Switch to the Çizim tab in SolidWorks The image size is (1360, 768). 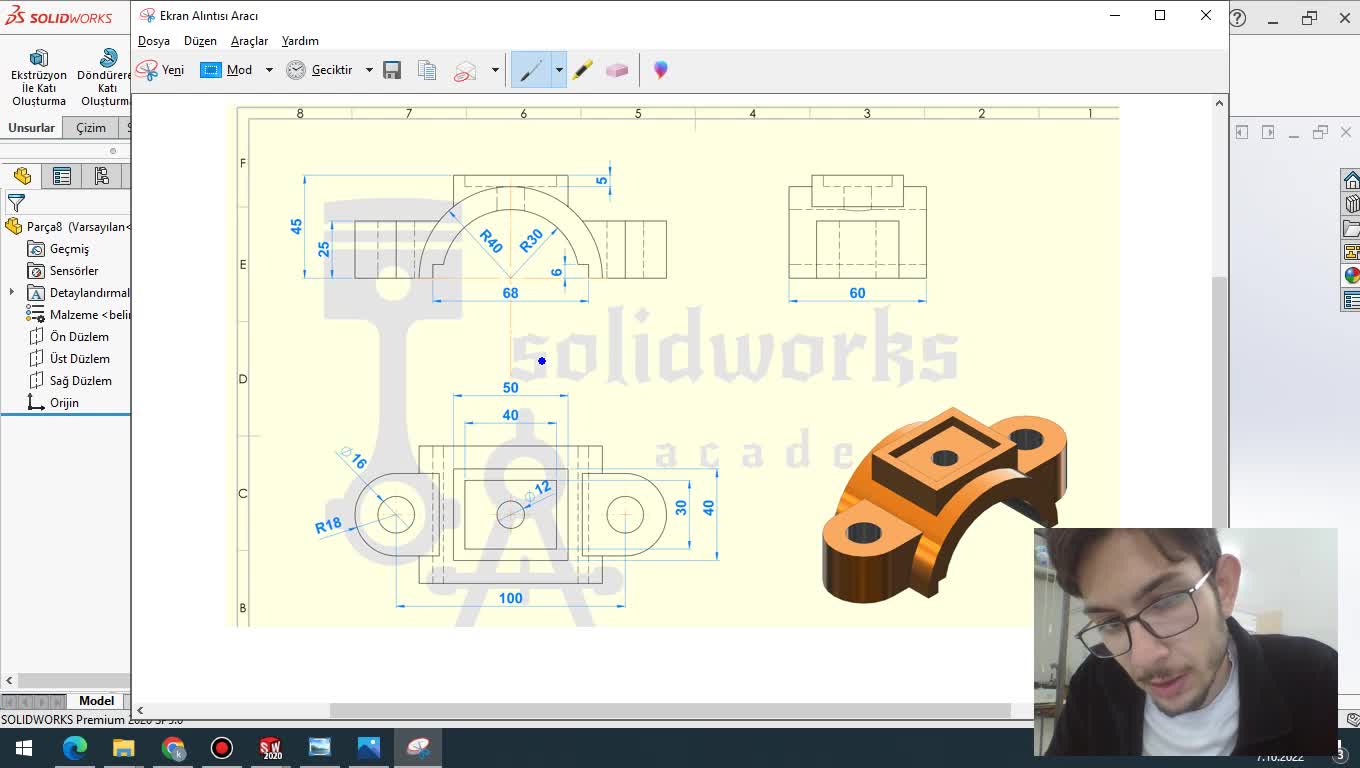(91, 128)
